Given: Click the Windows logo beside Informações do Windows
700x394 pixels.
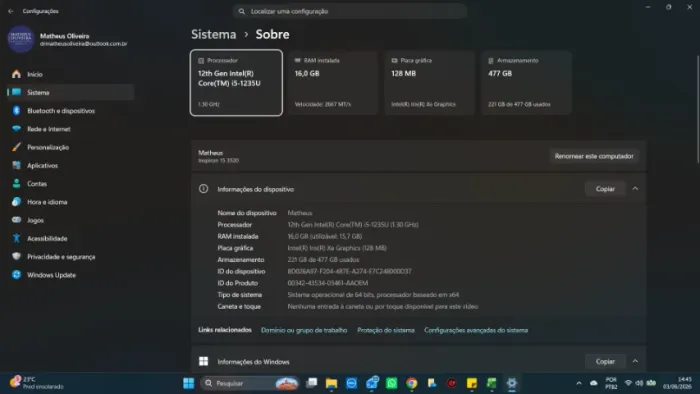Looking at the screenshot, I should coord(203,361).
